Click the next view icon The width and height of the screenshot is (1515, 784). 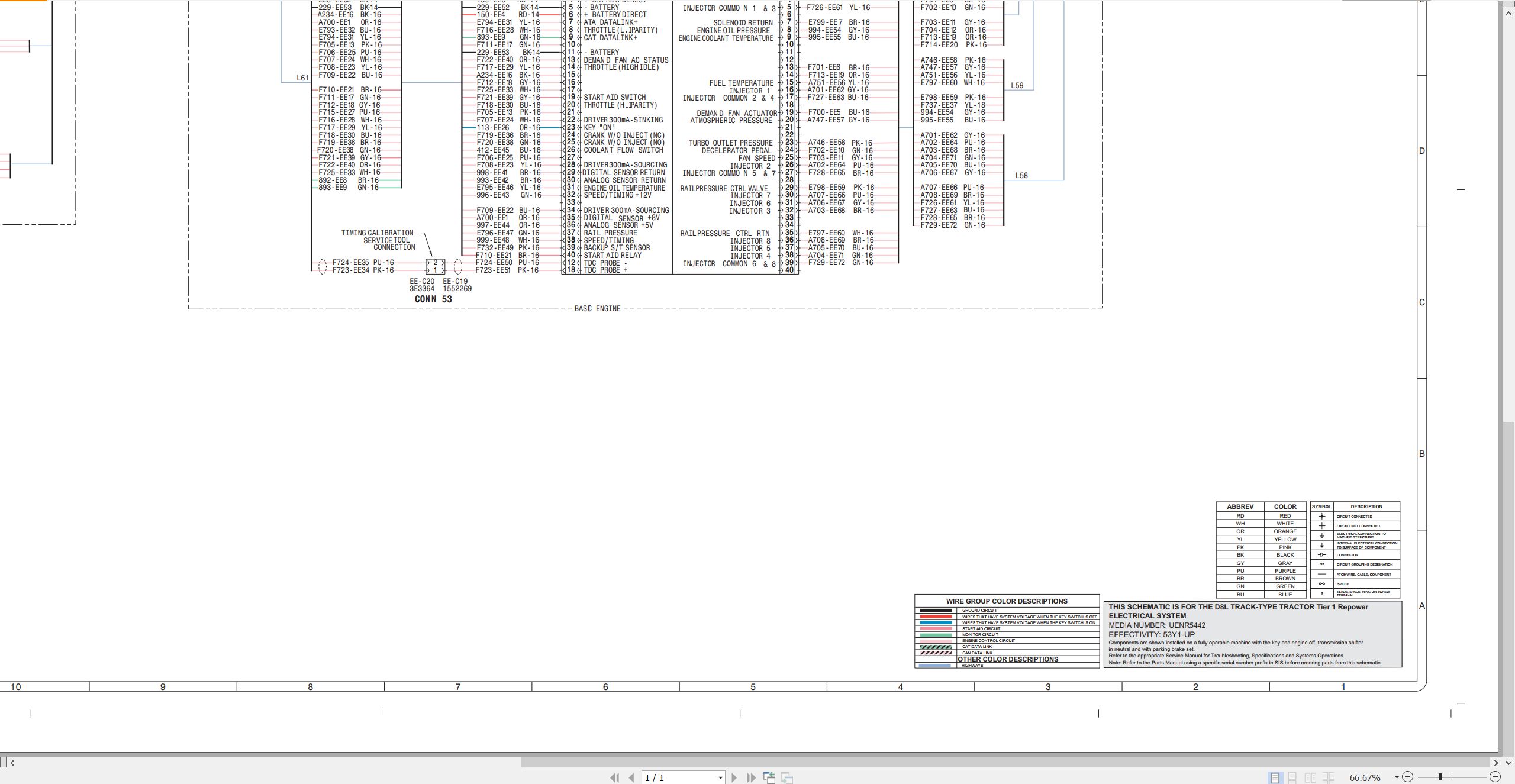pos(787,777)
